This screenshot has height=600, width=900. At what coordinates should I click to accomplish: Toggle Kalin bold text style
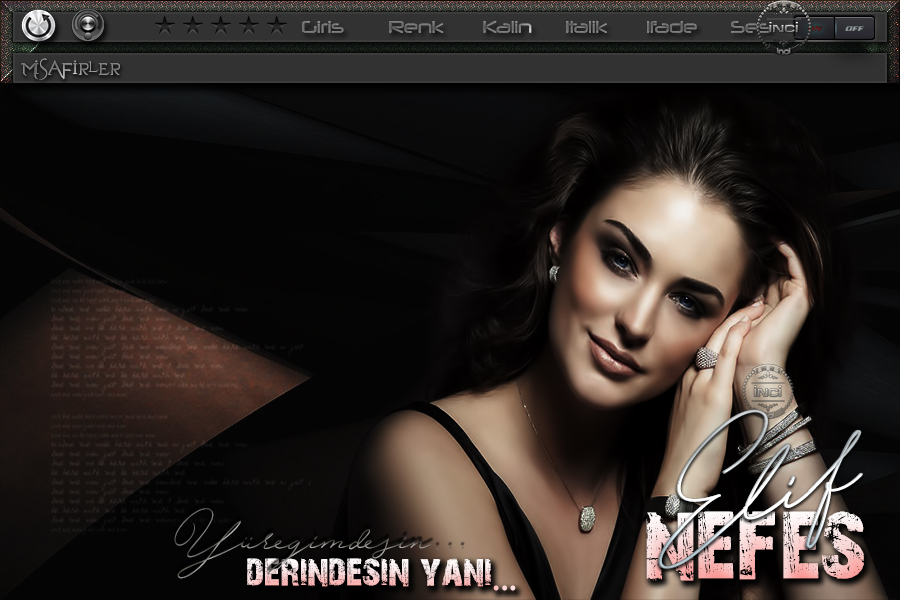pos(506,28)
